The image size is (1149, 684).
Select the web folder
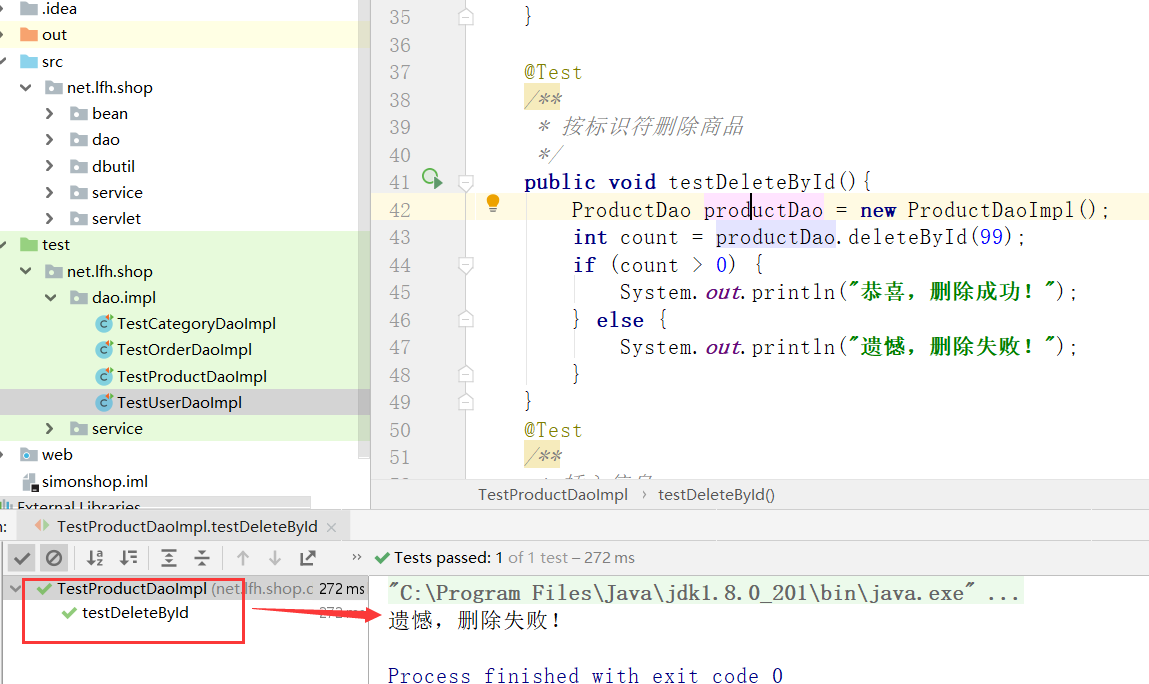(x=57, y=455)
